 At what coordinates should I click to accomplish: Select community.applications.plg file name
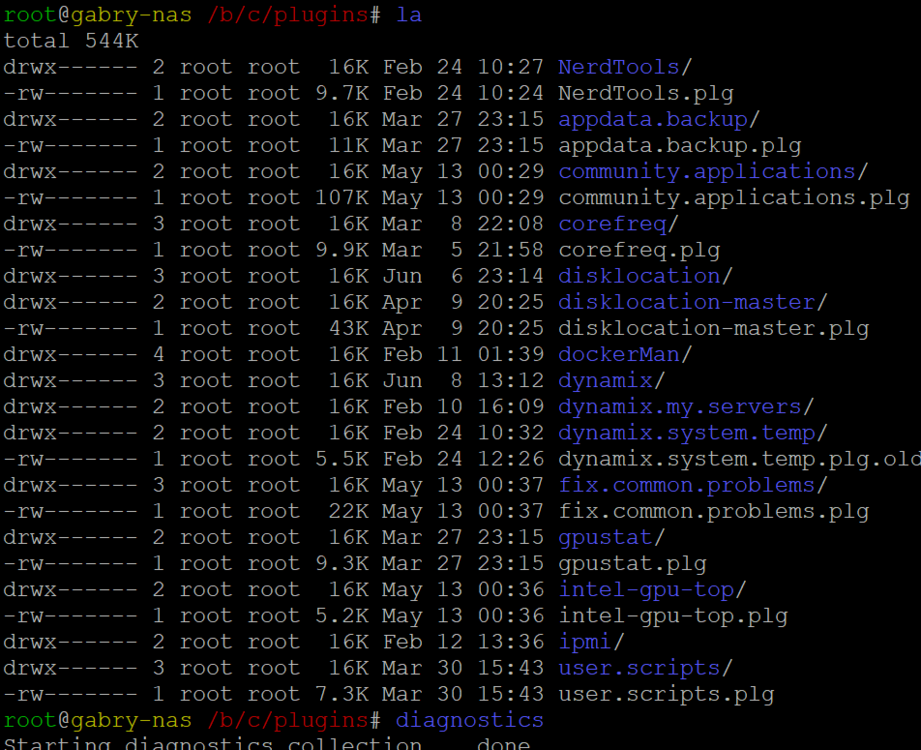coord(734,198)
